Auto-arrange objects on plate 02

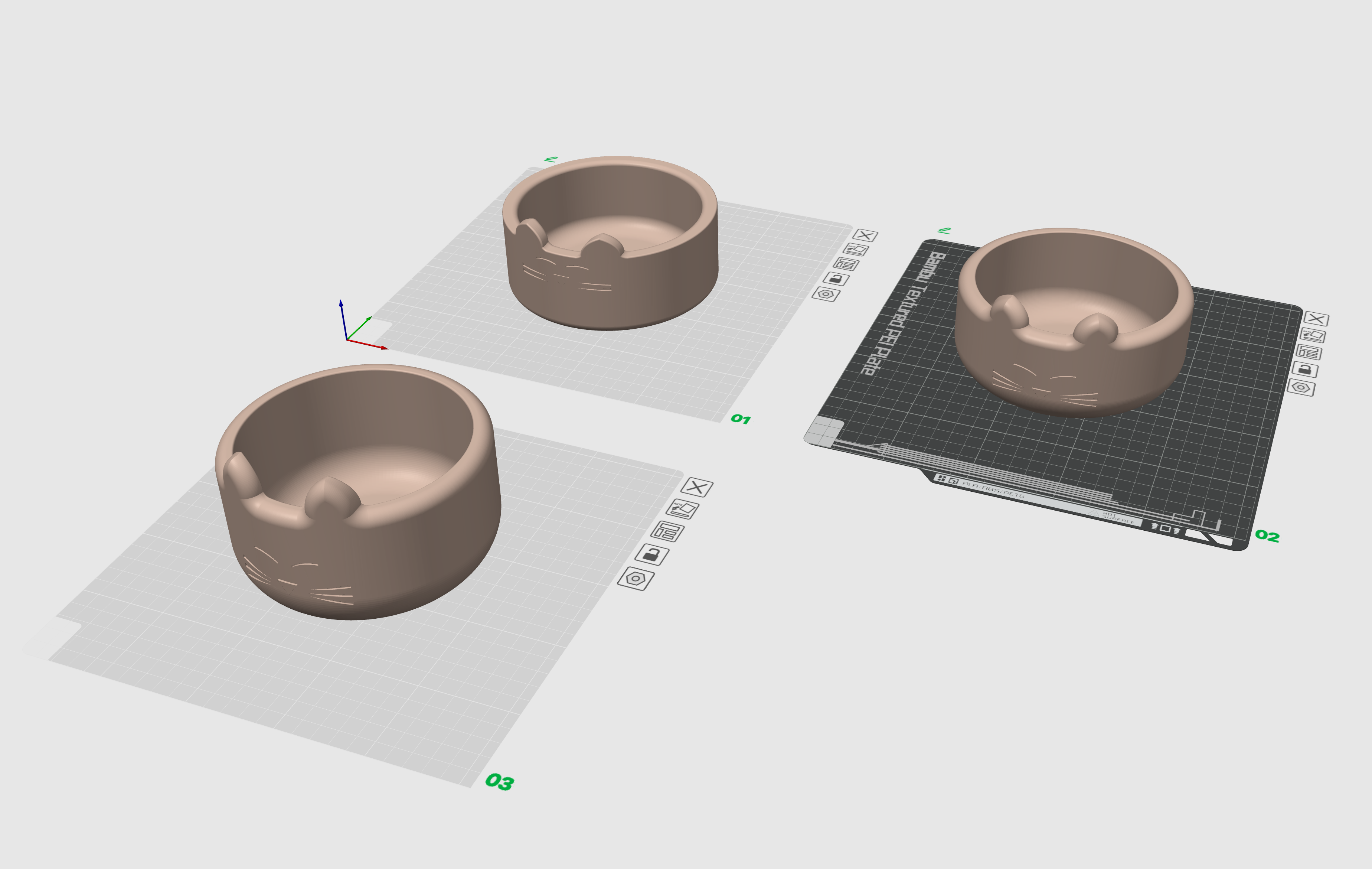point(1313,335)
